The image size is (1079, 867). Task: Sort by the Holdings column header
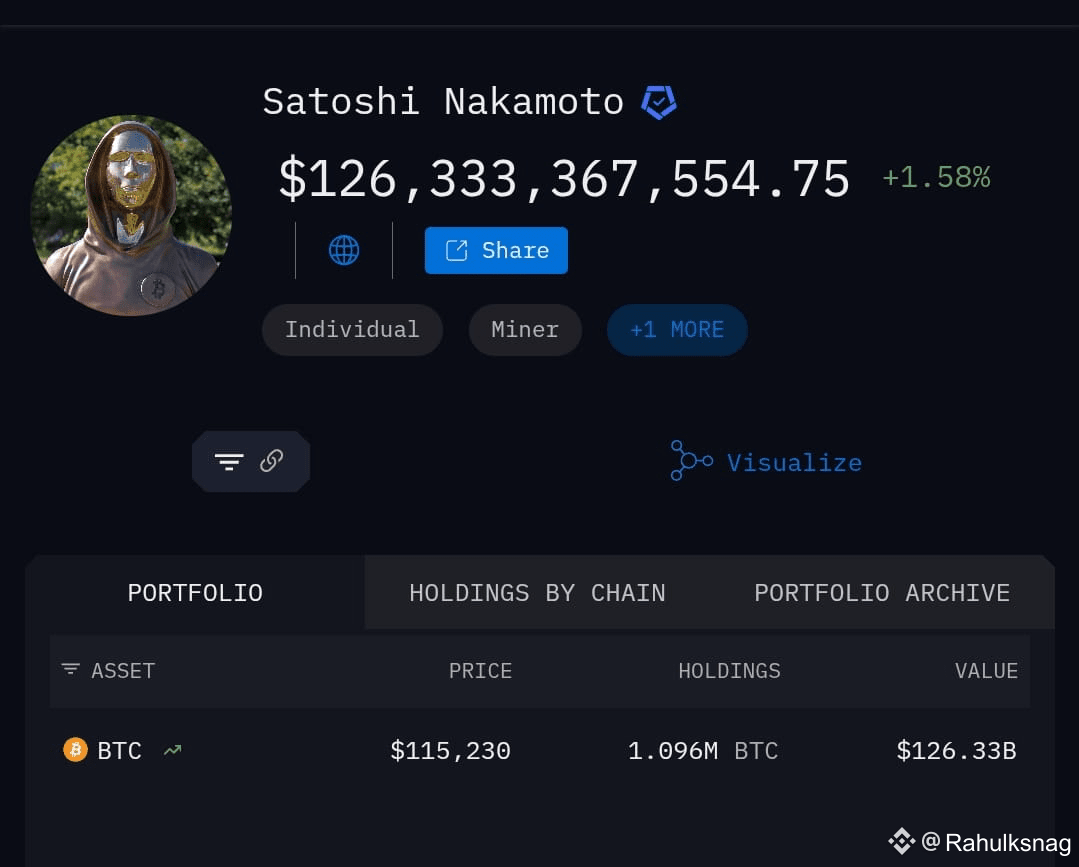729,670
